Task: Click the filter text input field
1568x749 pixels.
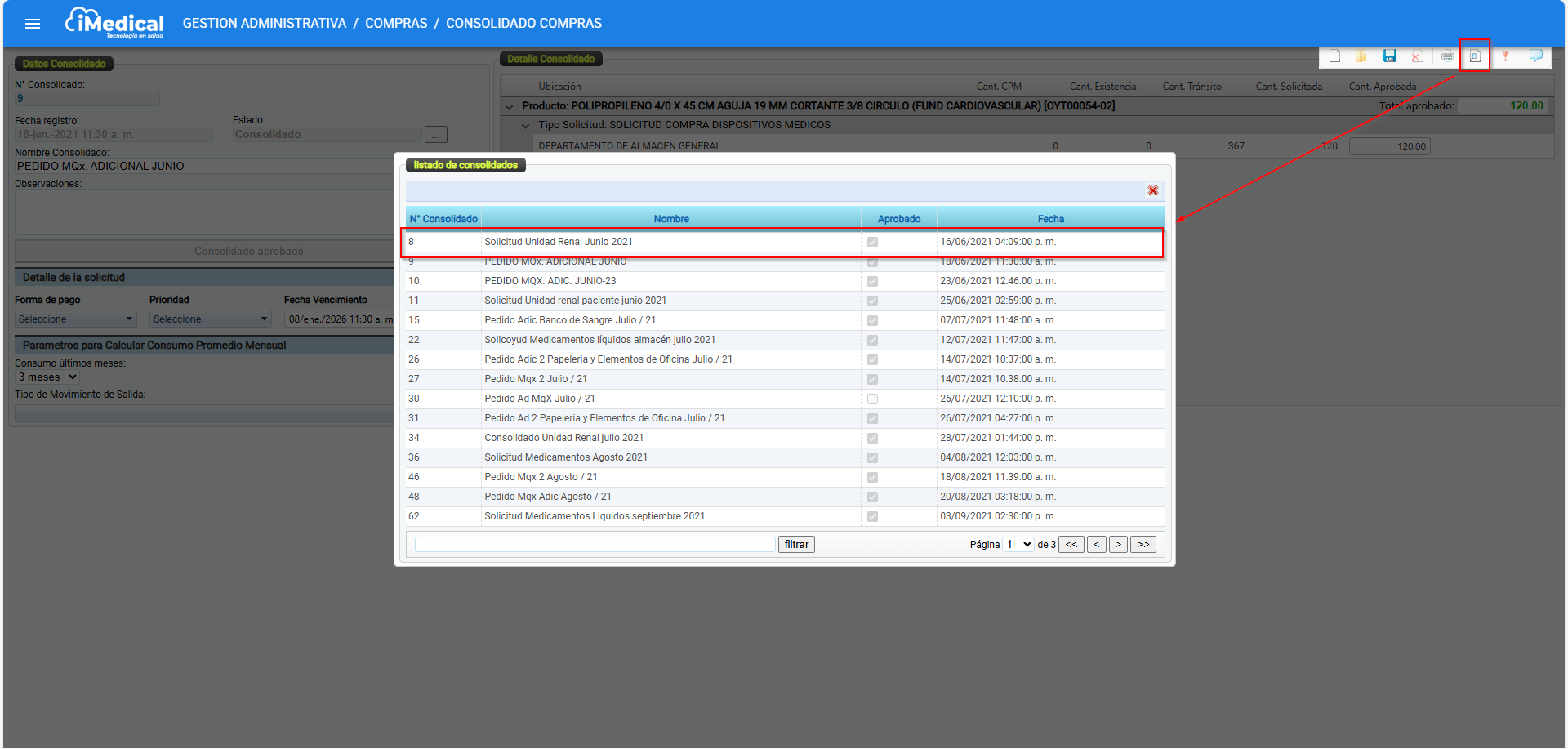Action: tap(595, 545)
